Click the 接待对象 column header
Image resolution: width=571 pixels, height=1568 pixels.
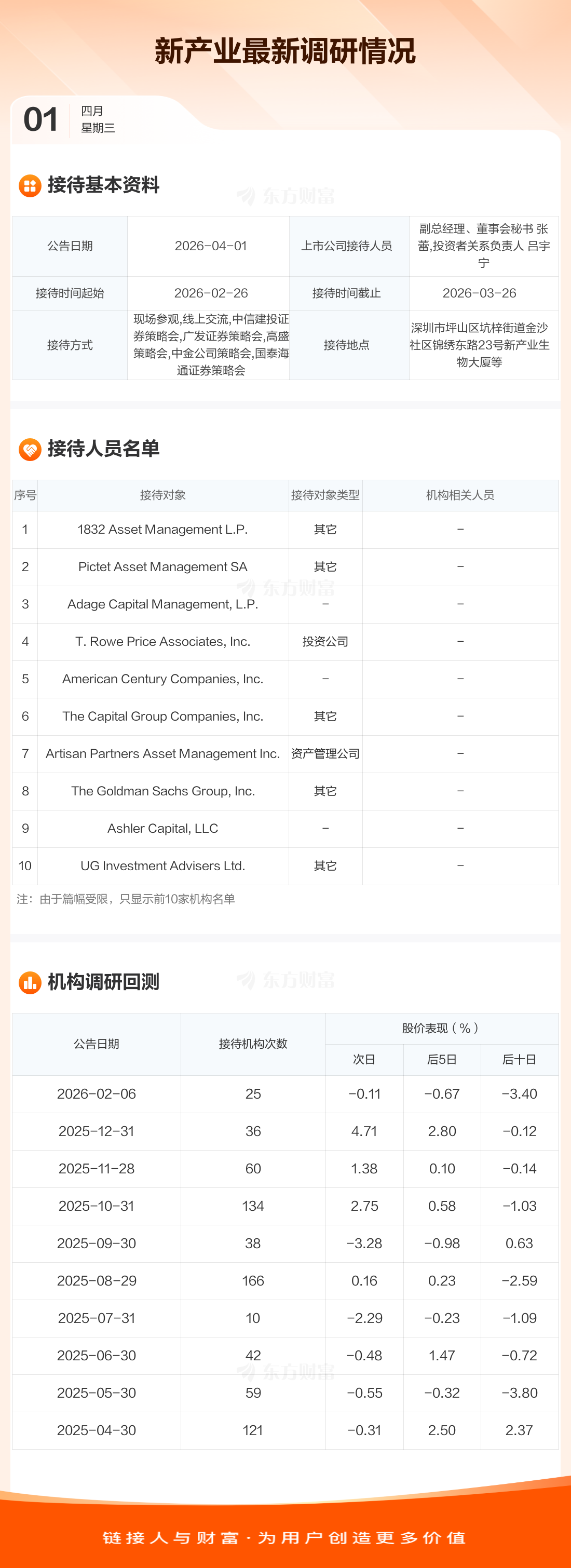point(162,495)
